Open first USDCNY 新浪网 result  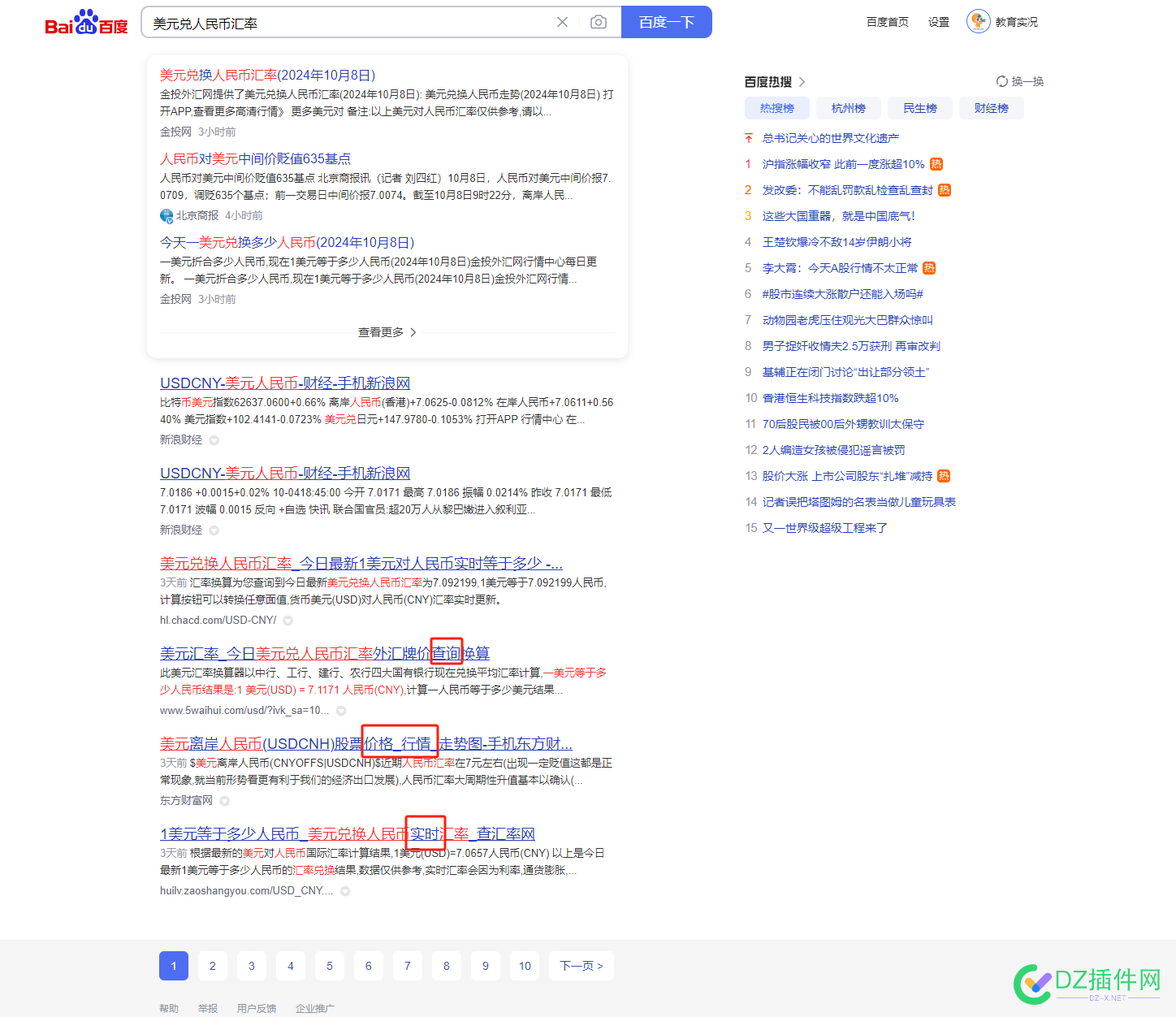point(285,383)
